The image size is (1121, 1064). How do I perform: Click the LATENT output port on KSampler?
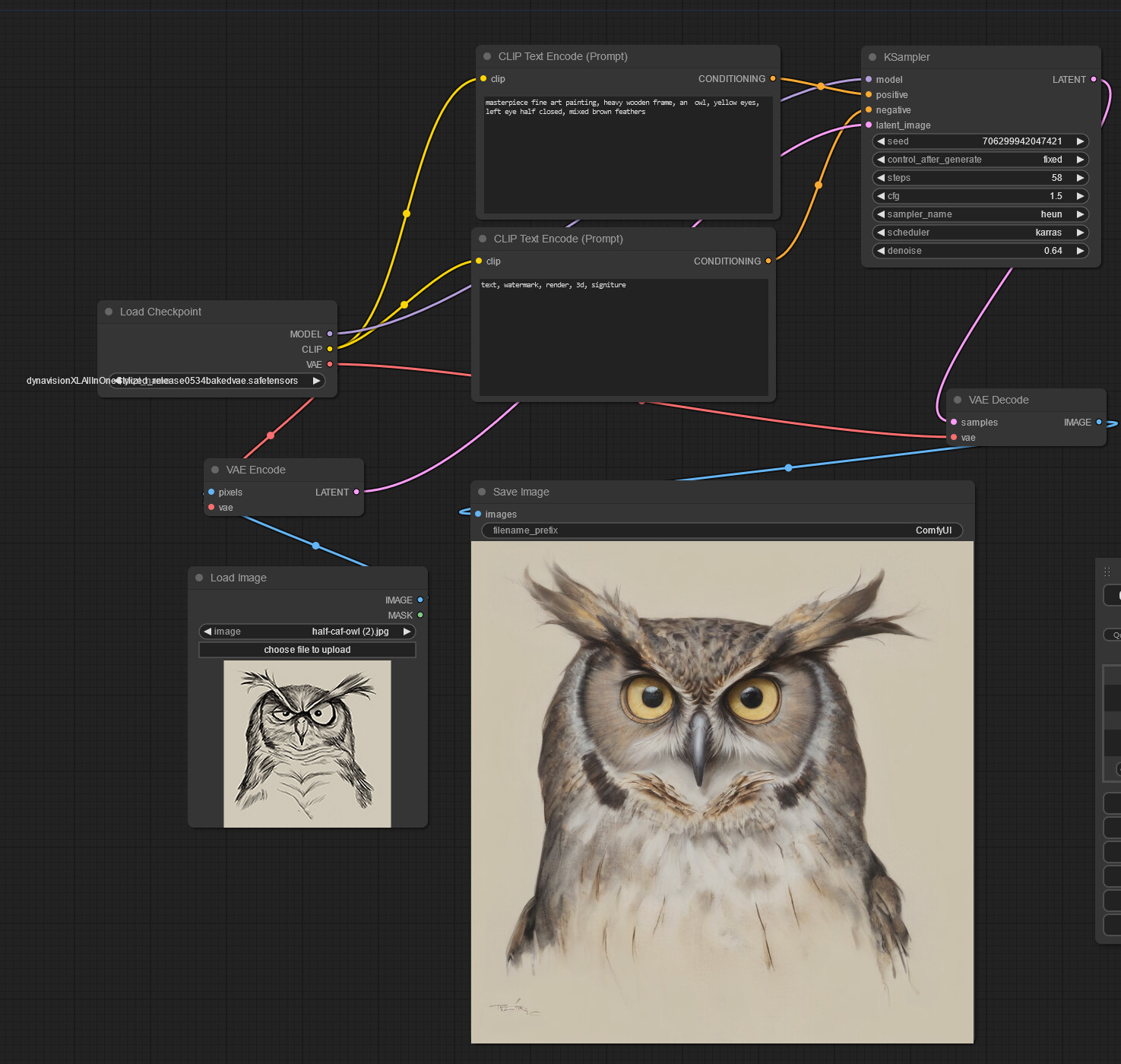(1094, 79)
